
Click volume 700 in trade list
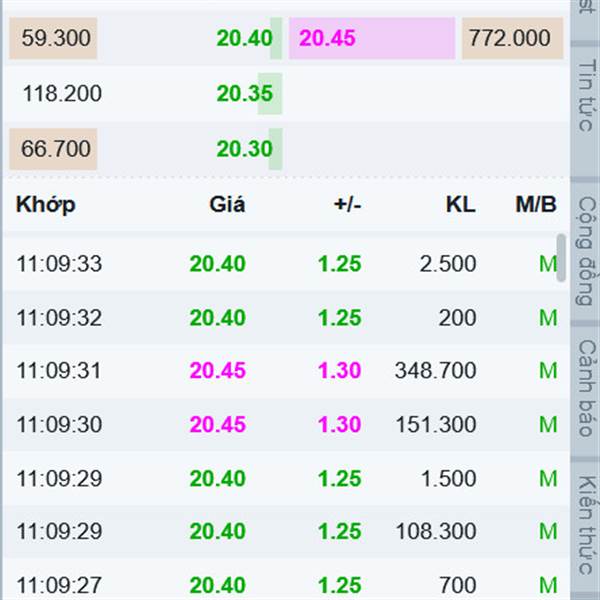[x=458, y=585]
